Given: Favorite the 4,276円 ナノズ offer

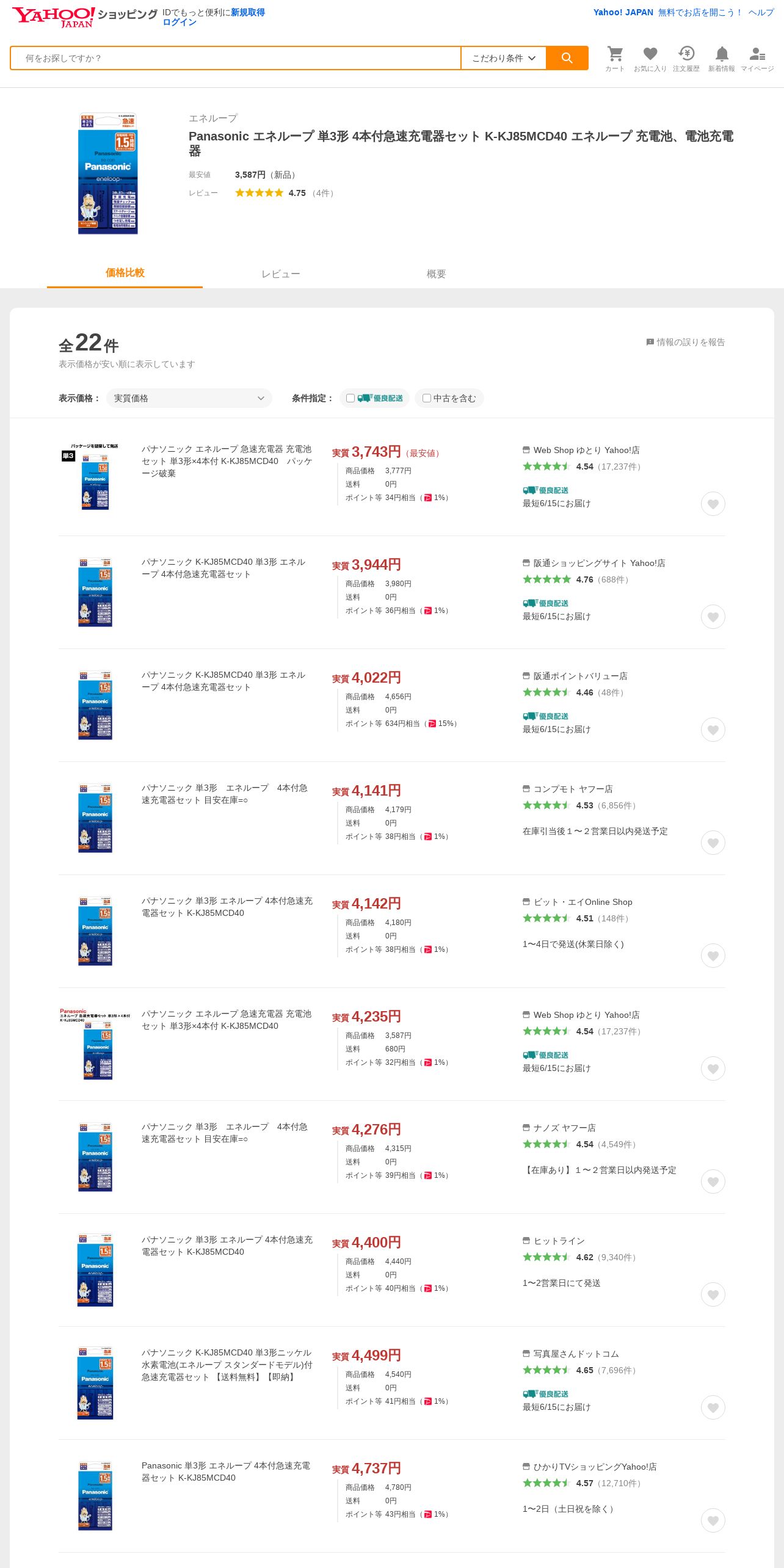Looking at the screenshot, I should click(x=713, y=1181).
